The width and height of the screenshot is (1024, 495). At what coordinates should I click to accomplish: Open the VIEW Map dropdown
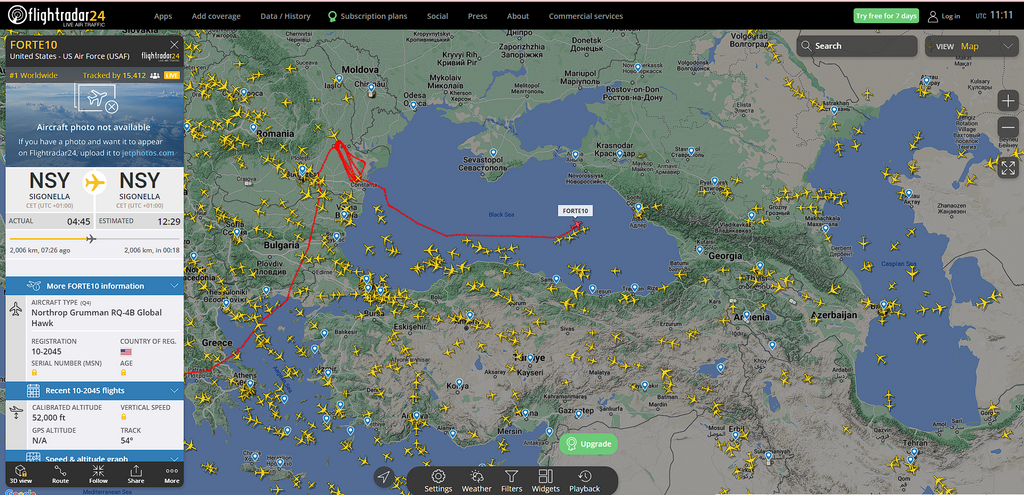[970, 46]
